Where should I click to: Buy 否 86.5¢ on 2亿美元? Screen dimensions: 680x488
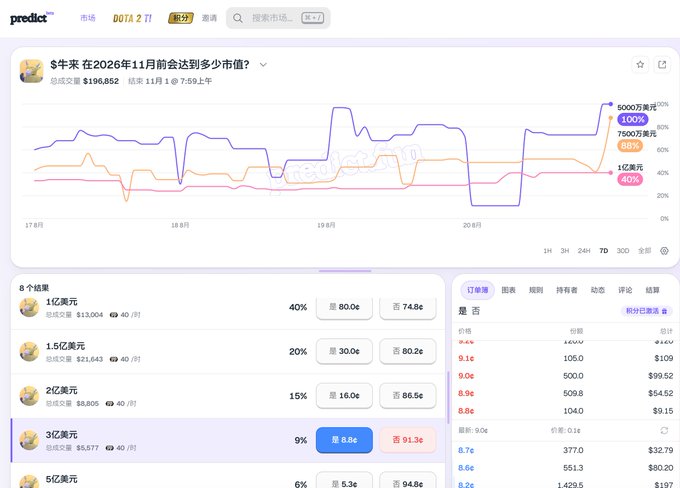point(408,396)
